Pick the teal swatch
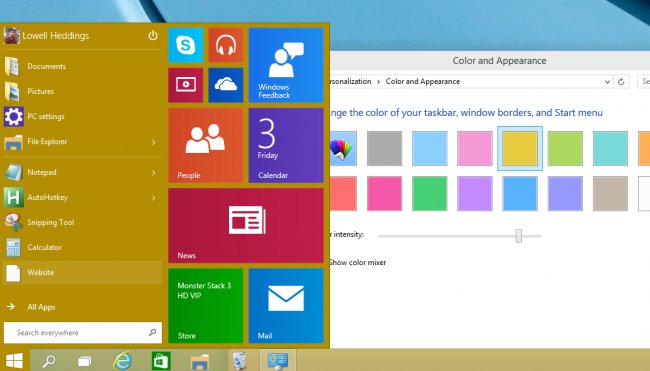This screenshot has height=371, width=650. pos(610,148)
